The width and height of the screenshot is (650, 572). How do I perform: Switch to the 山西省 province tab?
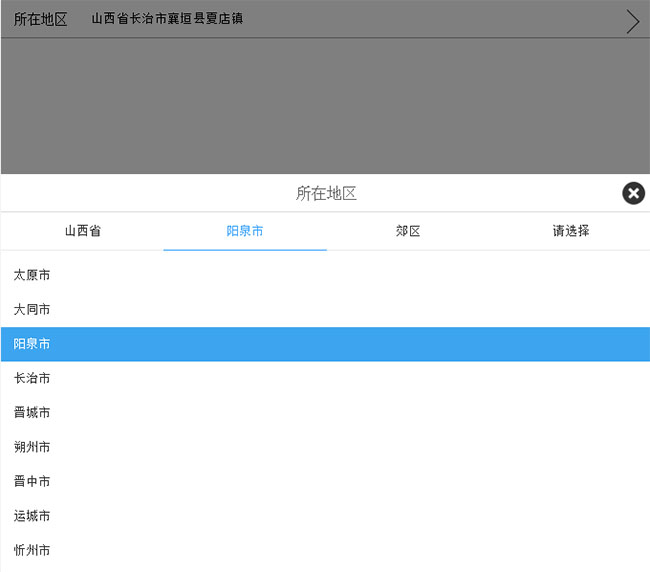pos(83,231)
